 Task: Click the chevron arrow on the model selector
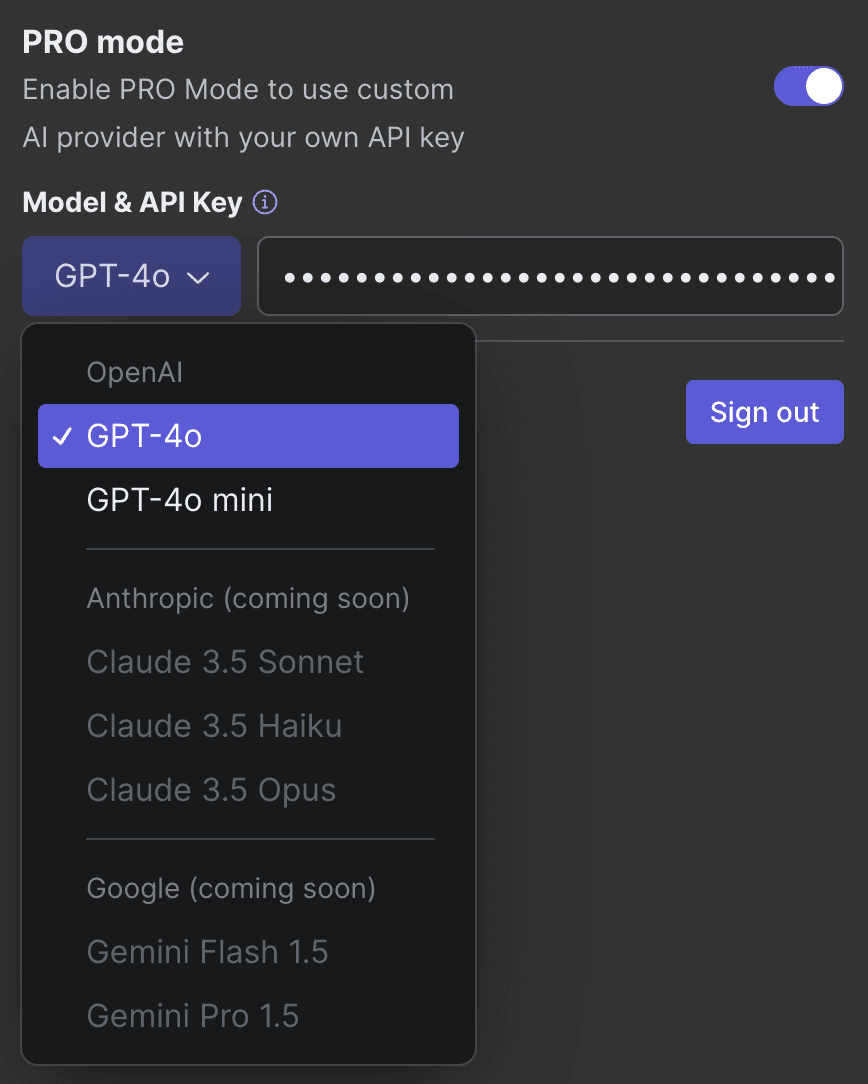(x=198, y=277)
